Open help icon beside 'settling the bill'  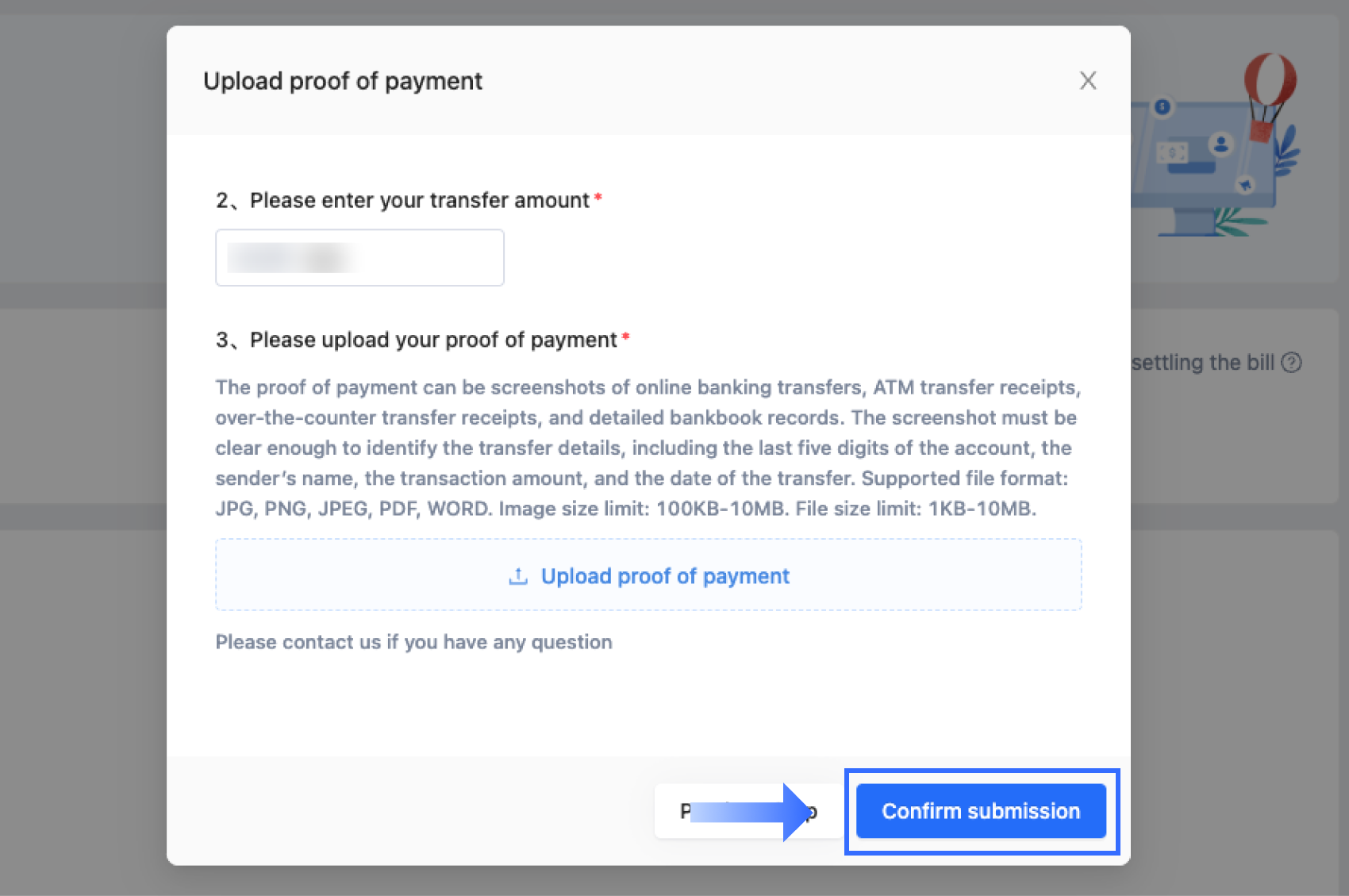tap(1292, 363)
